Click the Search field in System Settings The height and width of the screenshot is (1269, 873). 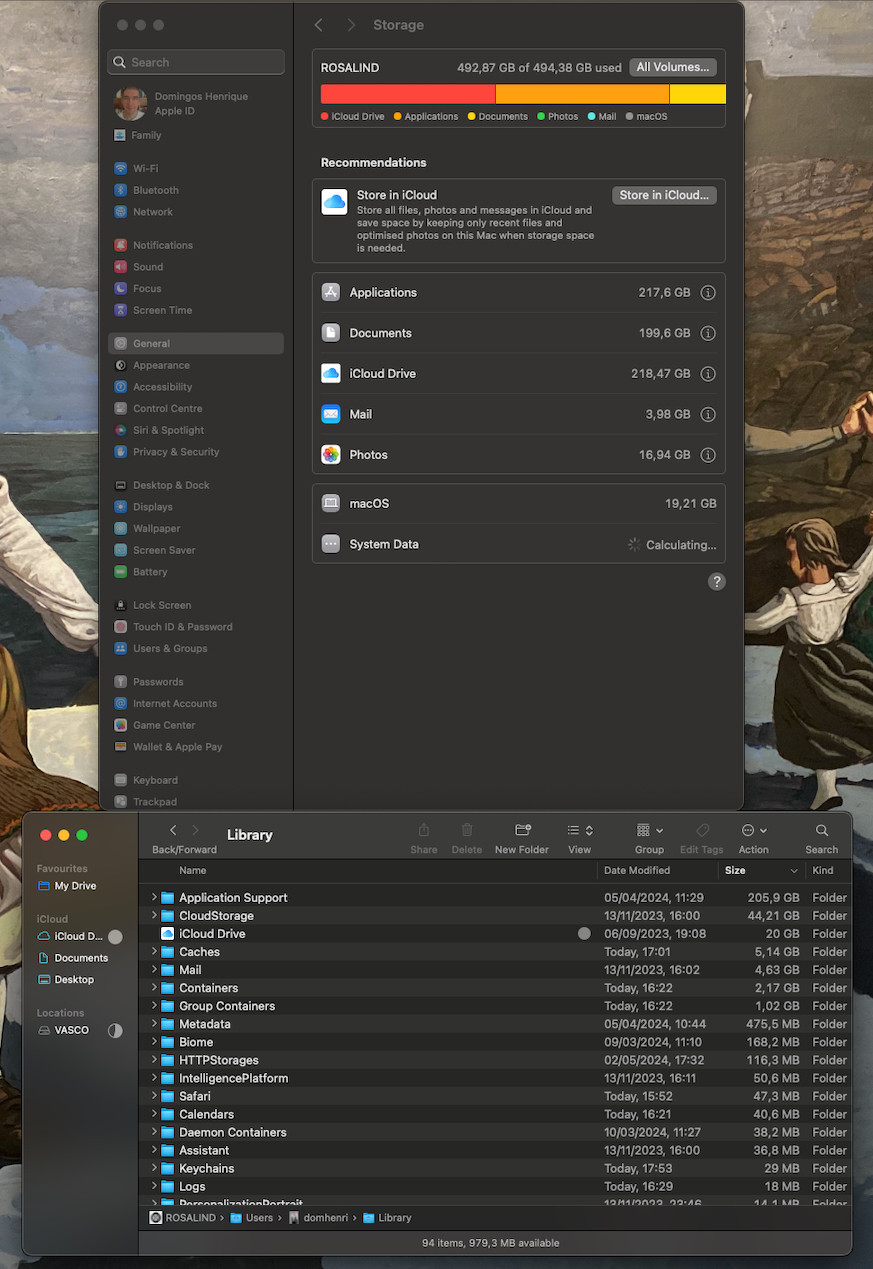click(196, 62)
